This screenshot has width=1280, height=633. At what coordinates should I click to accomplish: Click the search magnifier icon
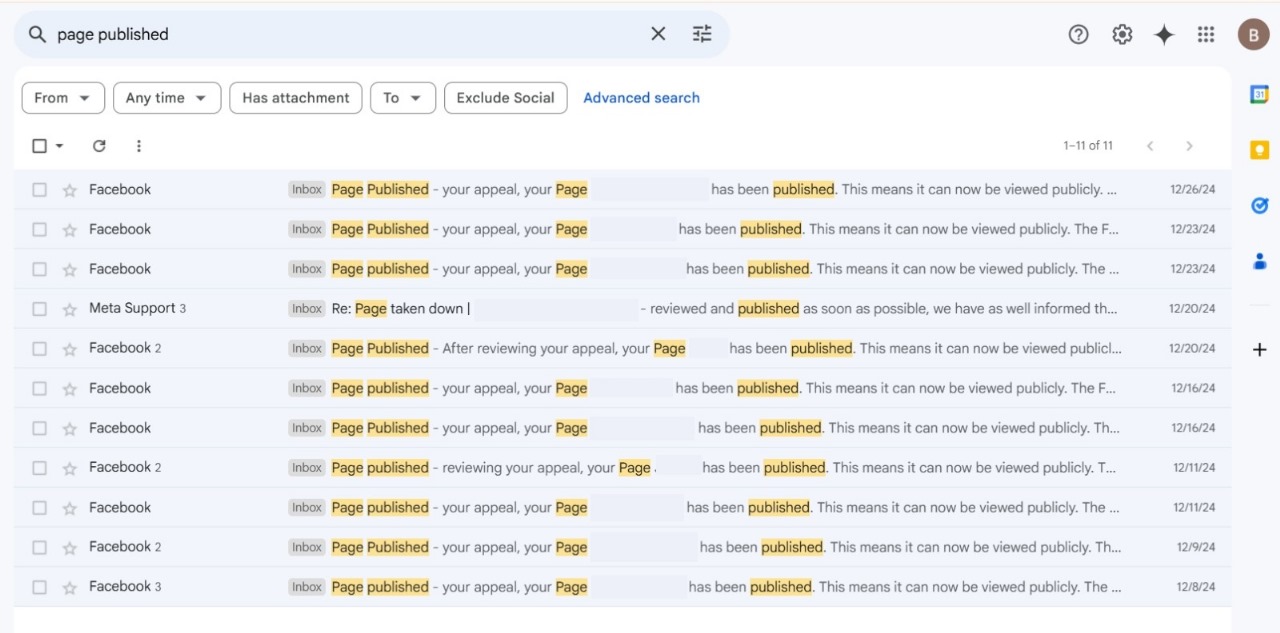point(37,34)
